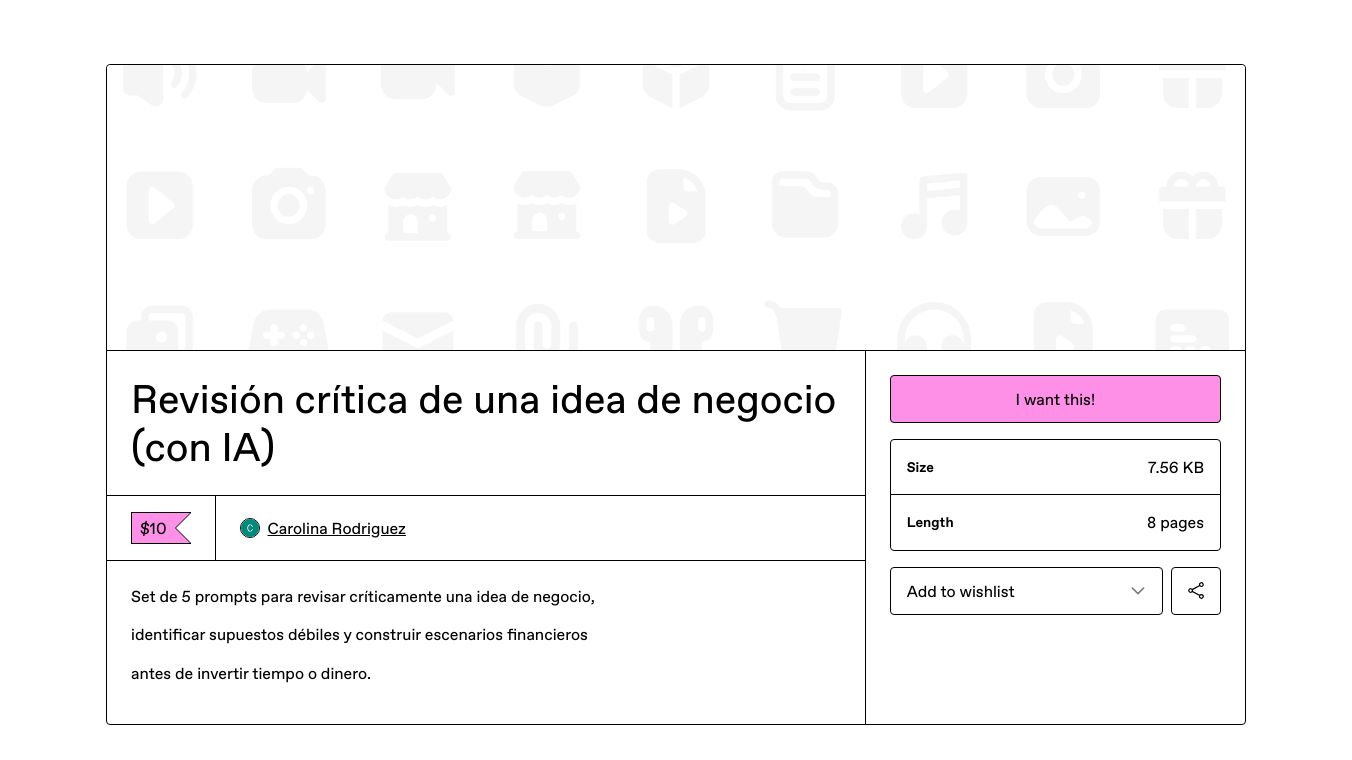This screenshot has width=1352, height=760.
Task: Open the share options icon
Action: [1196, 591]
